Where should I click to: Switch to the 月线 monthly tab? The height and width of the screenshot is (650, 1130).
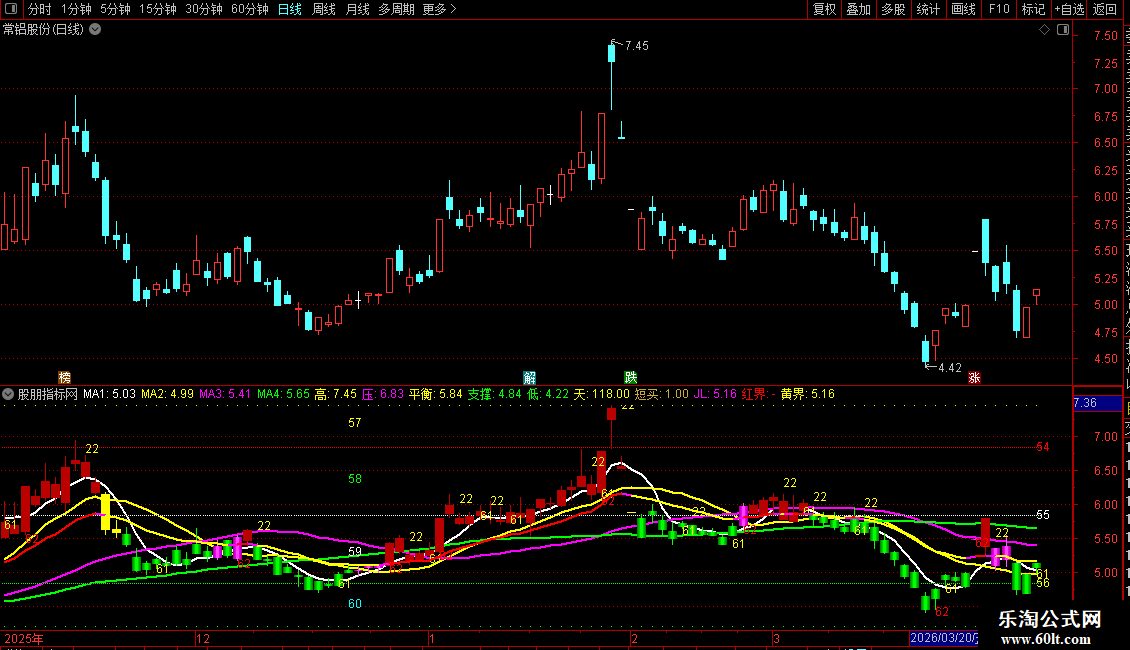tap(357, 9)
